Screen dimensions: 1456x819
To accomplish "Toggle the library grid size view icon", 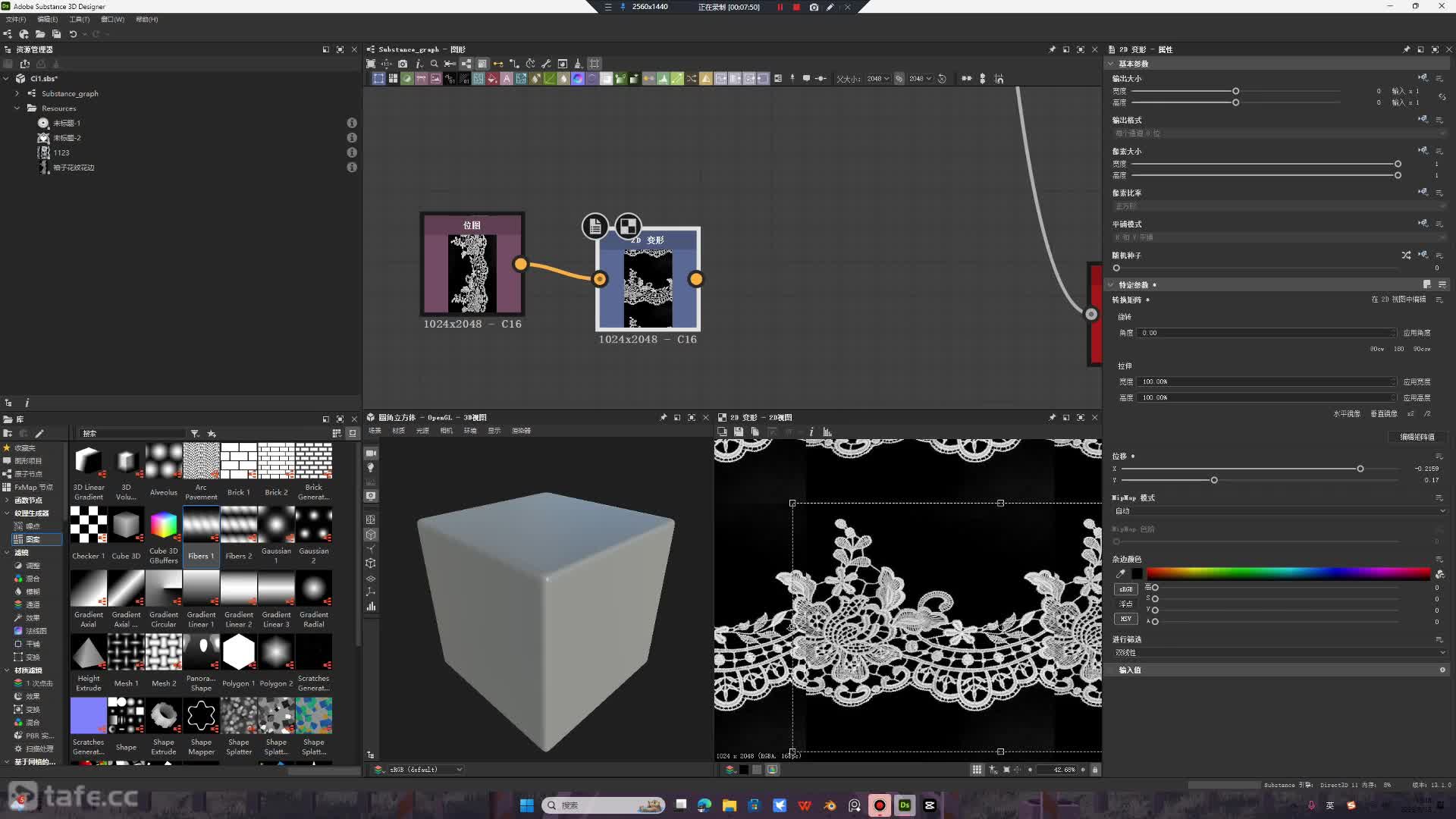I will 337,433.
